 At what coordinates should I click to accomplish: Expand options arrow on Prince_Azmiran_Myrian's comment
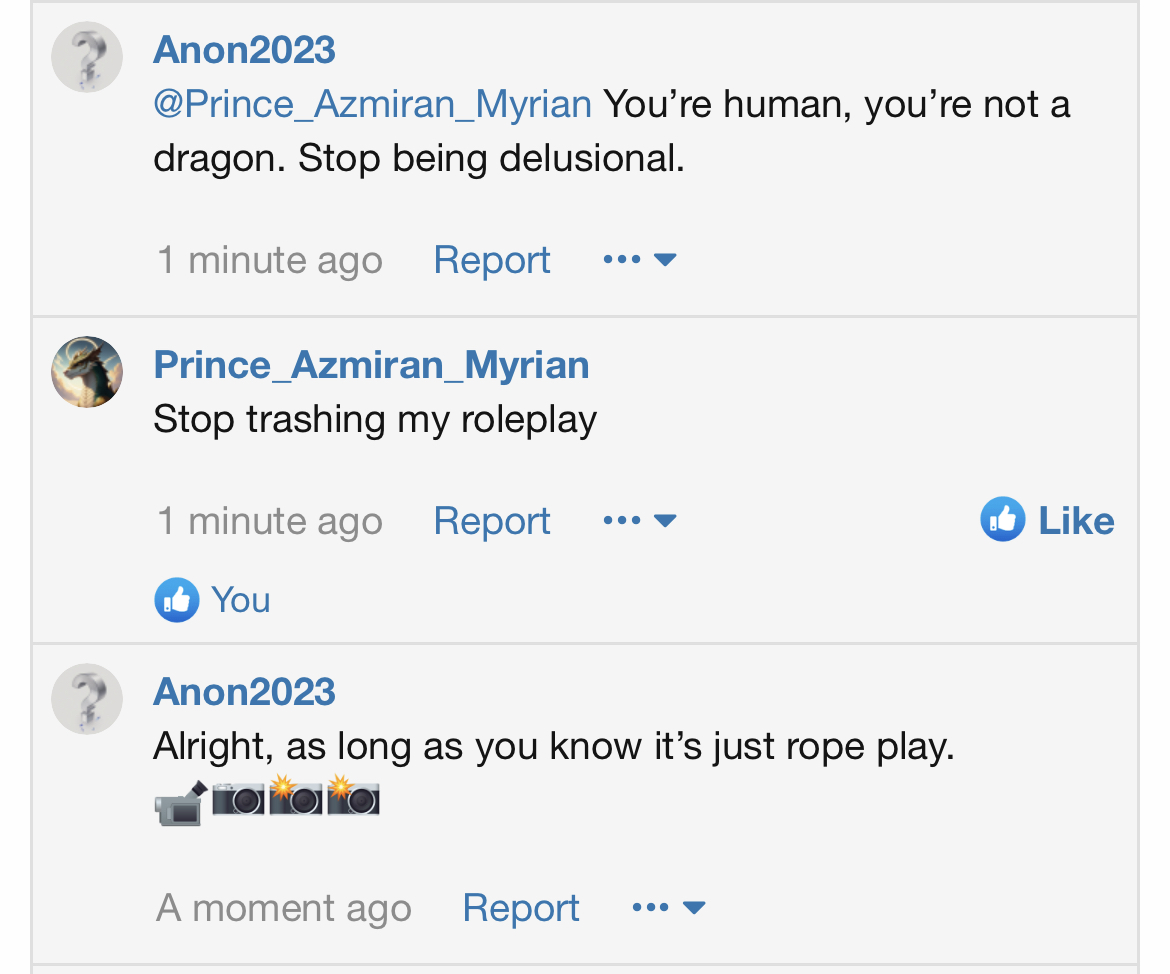click(x=665, y=521)
